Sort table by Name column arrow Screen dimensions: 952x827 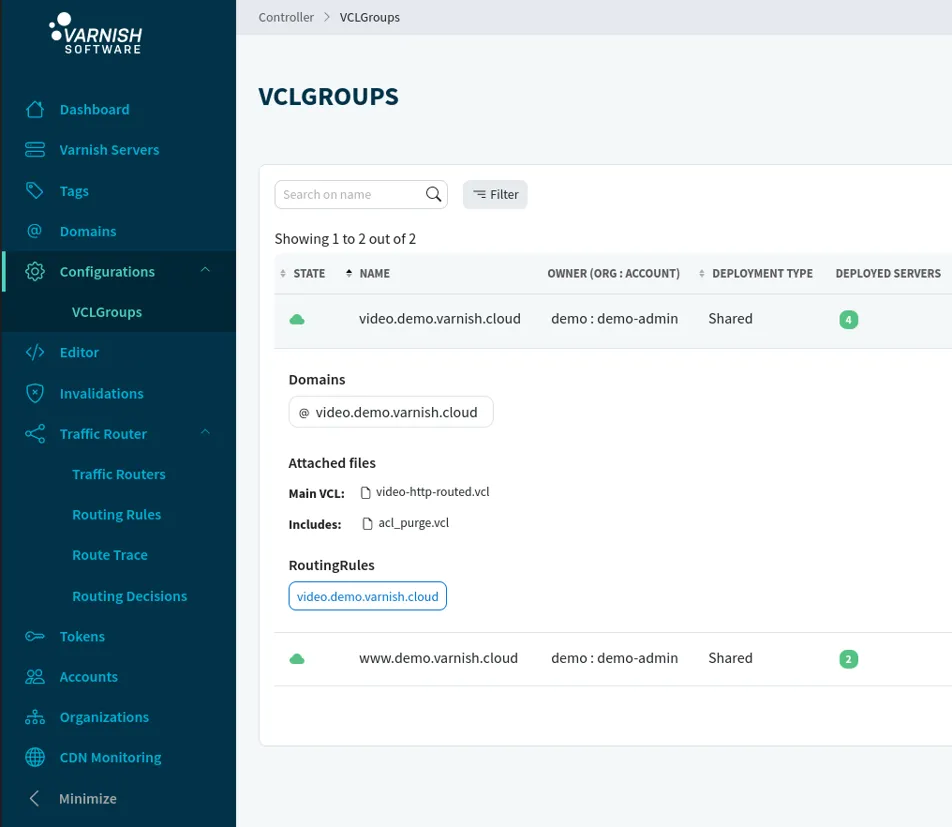click(x=348, y=273)
